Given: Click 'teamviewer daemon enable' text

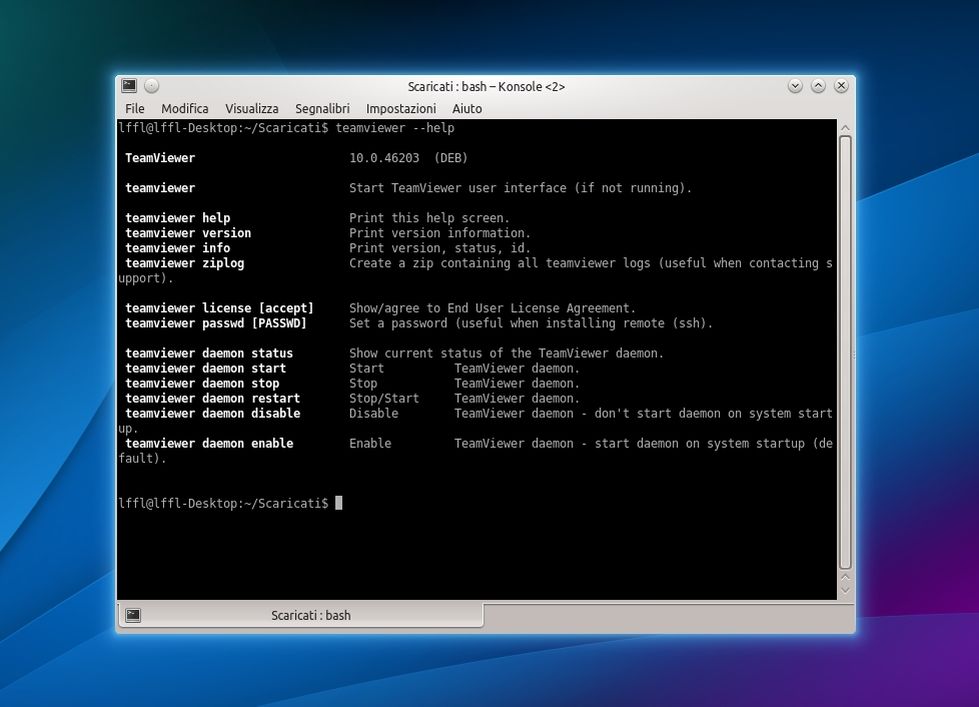Looking at the screenshot, I should [209, 443].
